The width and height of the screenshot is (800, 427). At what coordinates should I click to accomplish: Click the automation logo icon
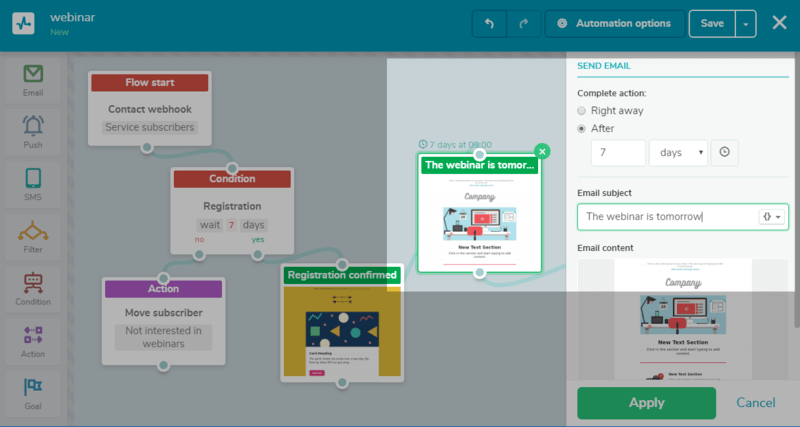(x=23, y=23)
